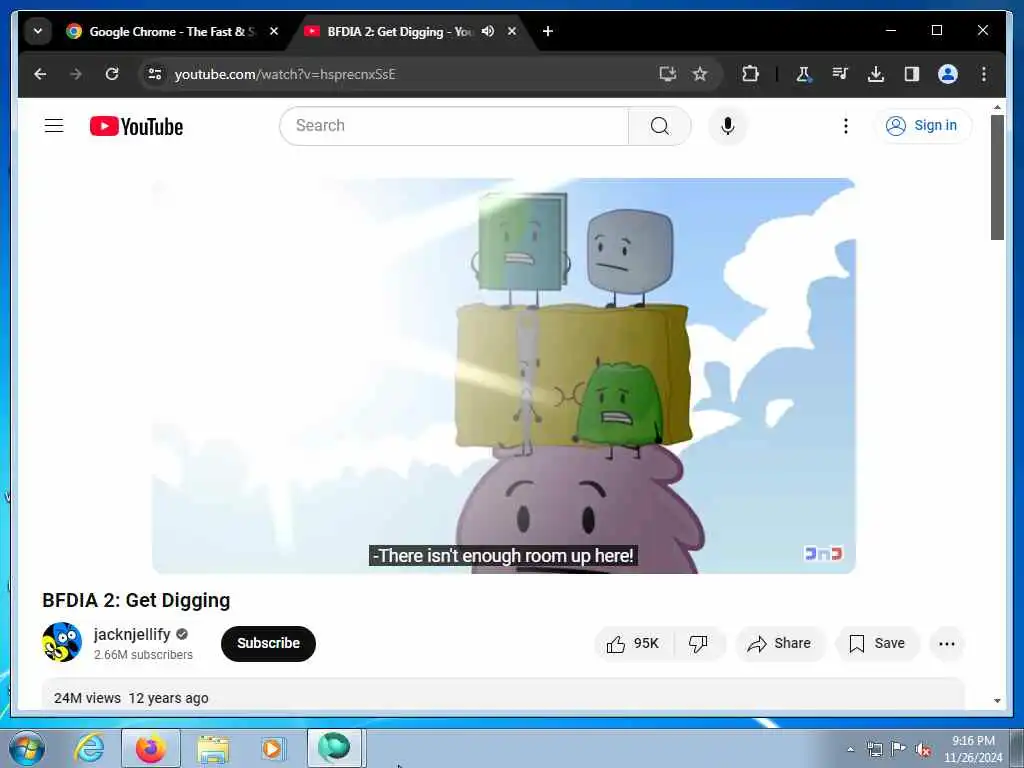
Task: Close the Google Chrome - The Fast tab
Action: point(274,31)
